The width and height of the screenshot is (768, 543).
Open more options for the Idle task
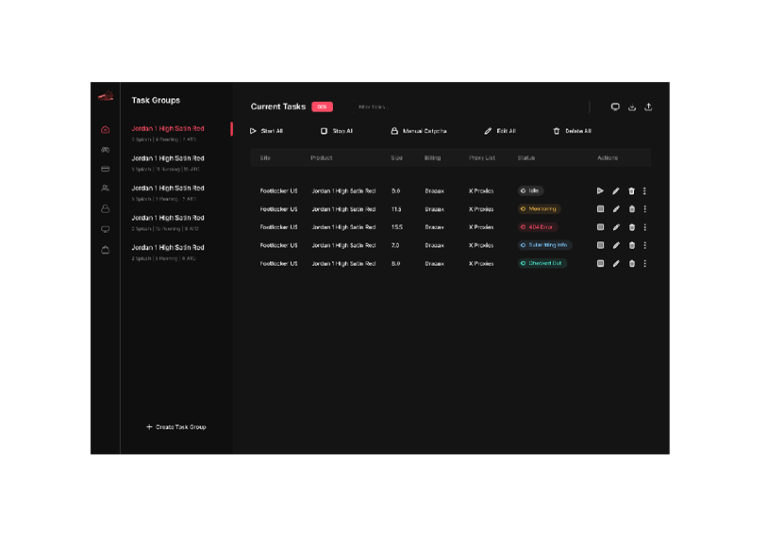tap(645, 191)
